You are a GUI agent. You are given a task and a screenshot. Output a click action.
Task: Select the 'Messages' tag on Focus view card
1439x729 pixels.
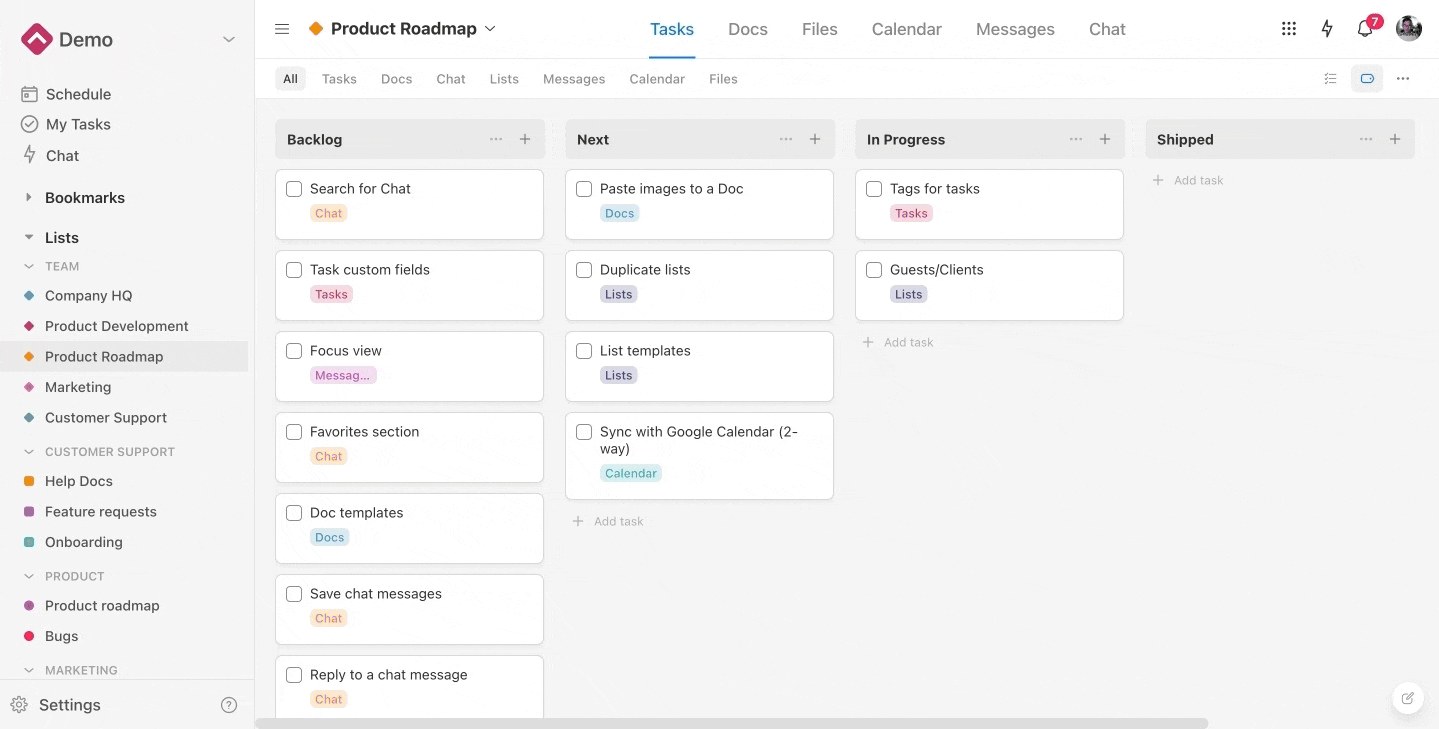click(x=344, y=375)
